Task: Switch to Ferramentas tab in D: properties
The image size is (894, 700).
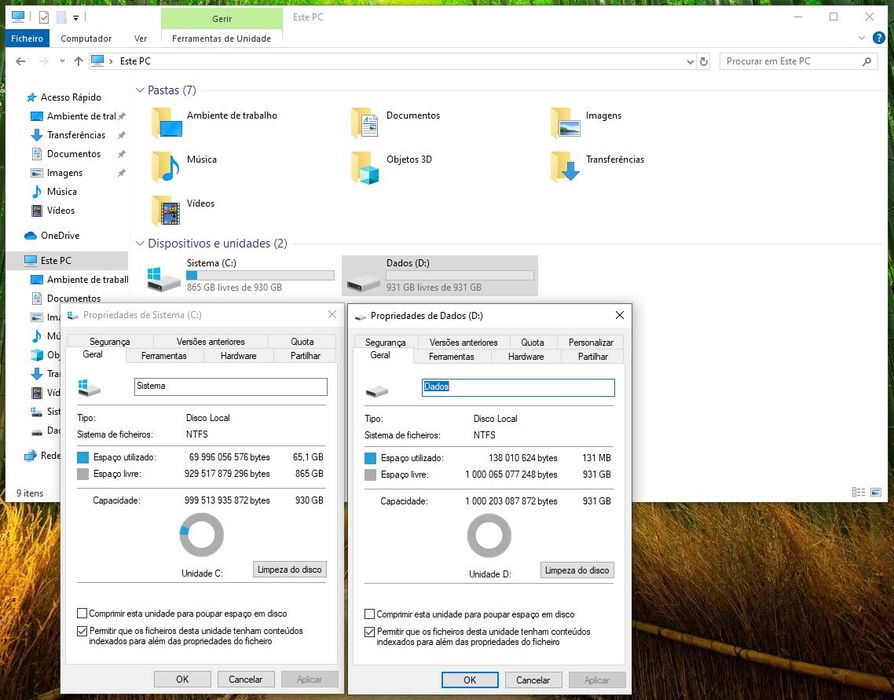Action: pyautogui.click(x=451, y=356)
